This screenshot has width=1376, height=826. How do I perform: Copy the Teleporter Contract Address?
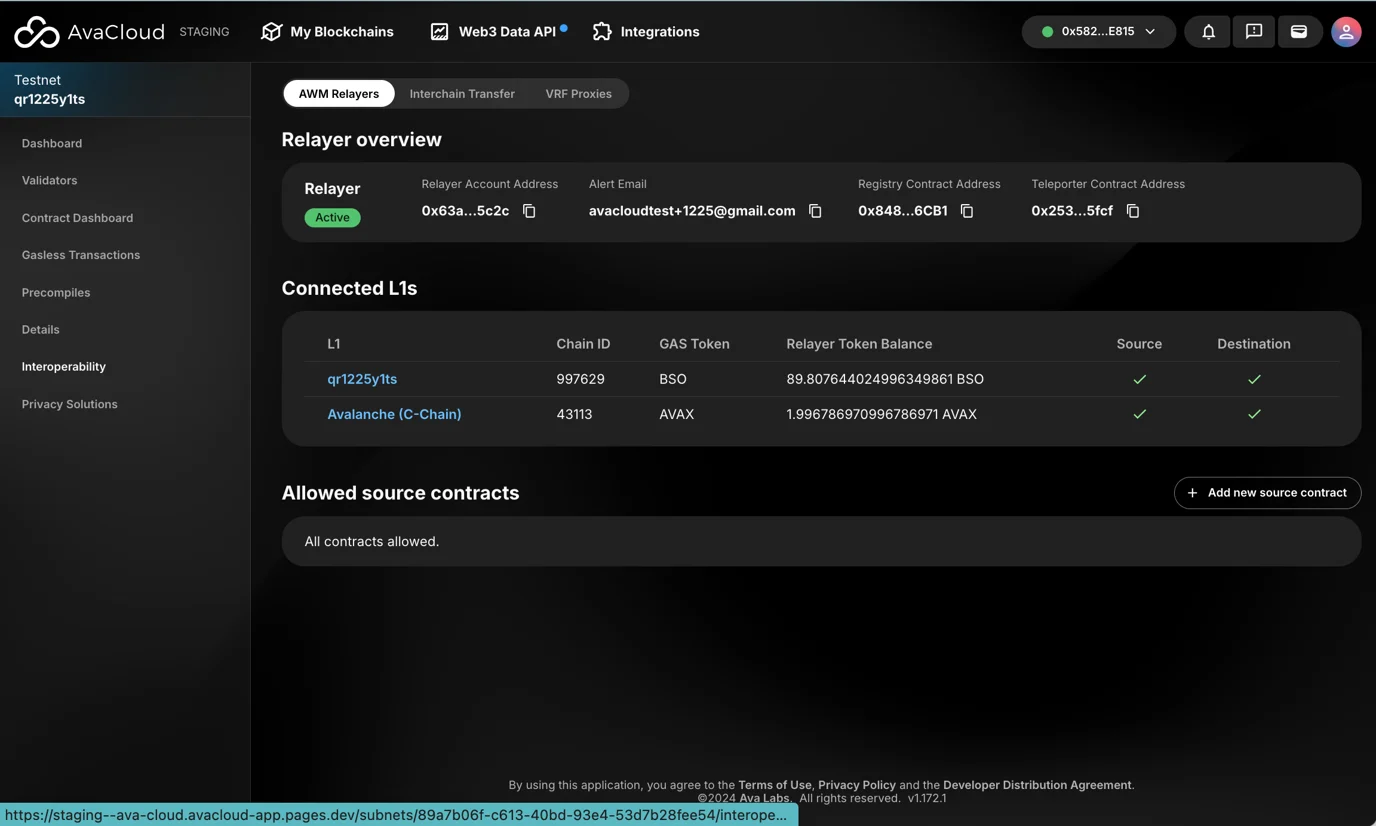pyautogui.click(x=1133, y=211)
